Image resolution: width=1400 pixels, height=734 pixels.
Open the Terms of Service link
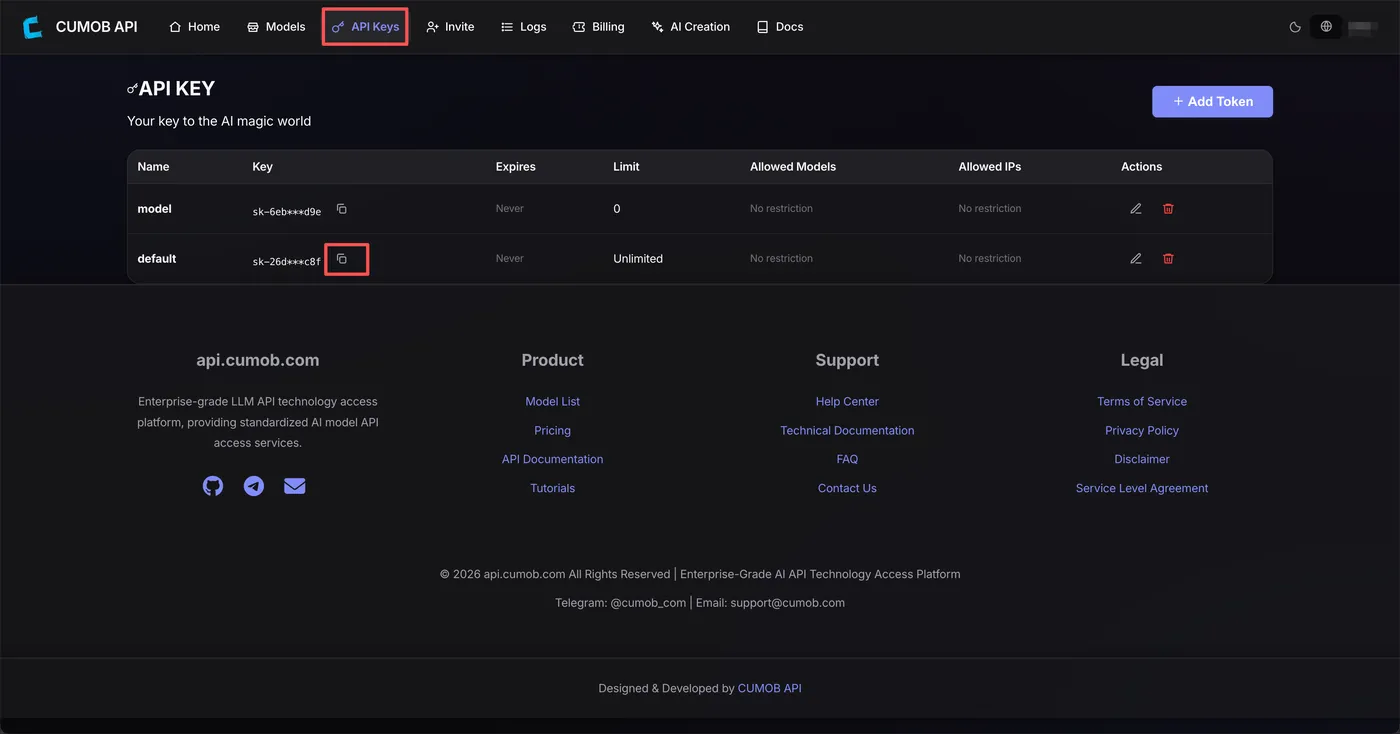[1142, 402]
